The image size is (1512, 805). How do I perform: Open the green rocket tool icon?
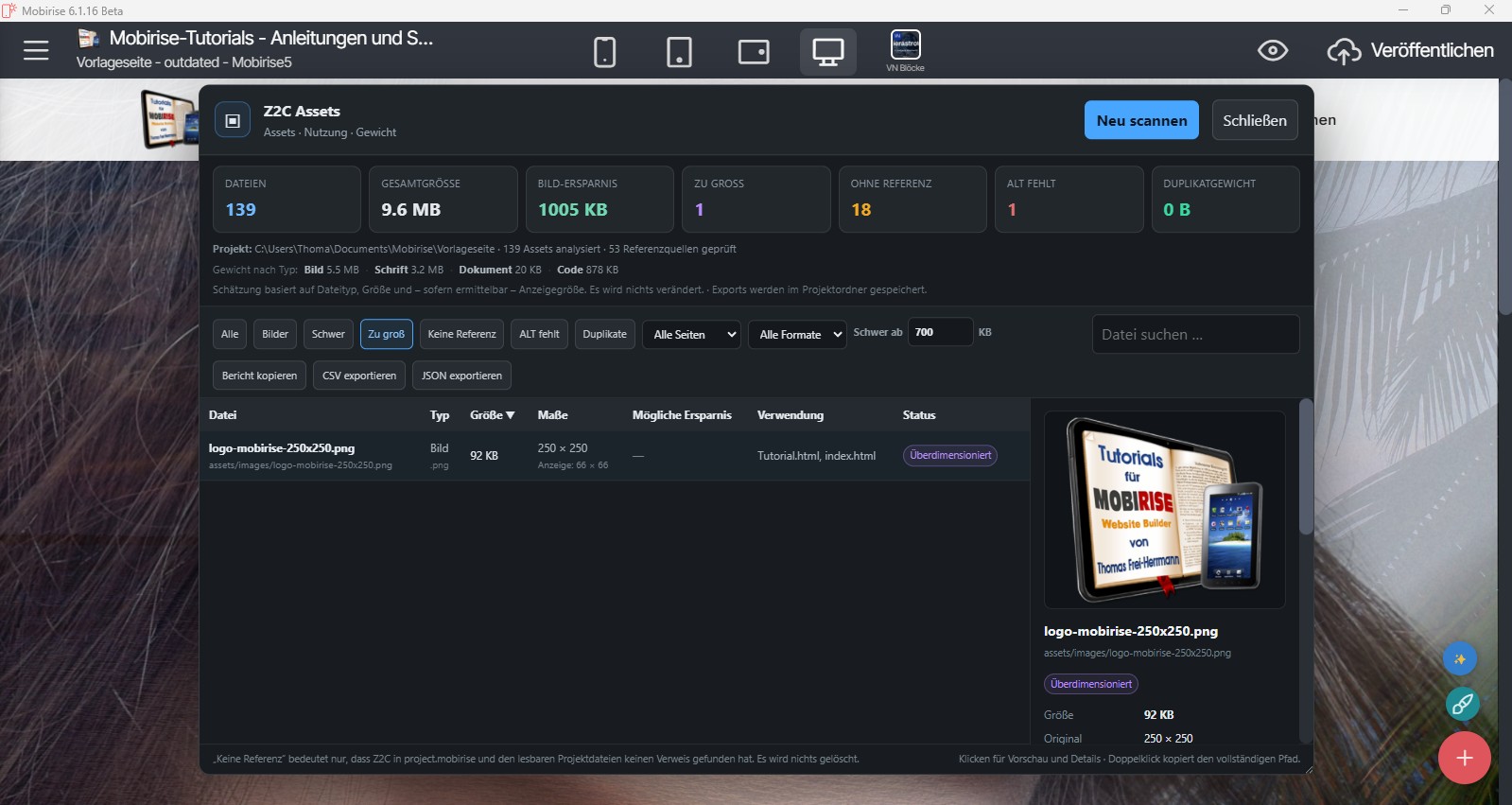tap(1463, 704)
